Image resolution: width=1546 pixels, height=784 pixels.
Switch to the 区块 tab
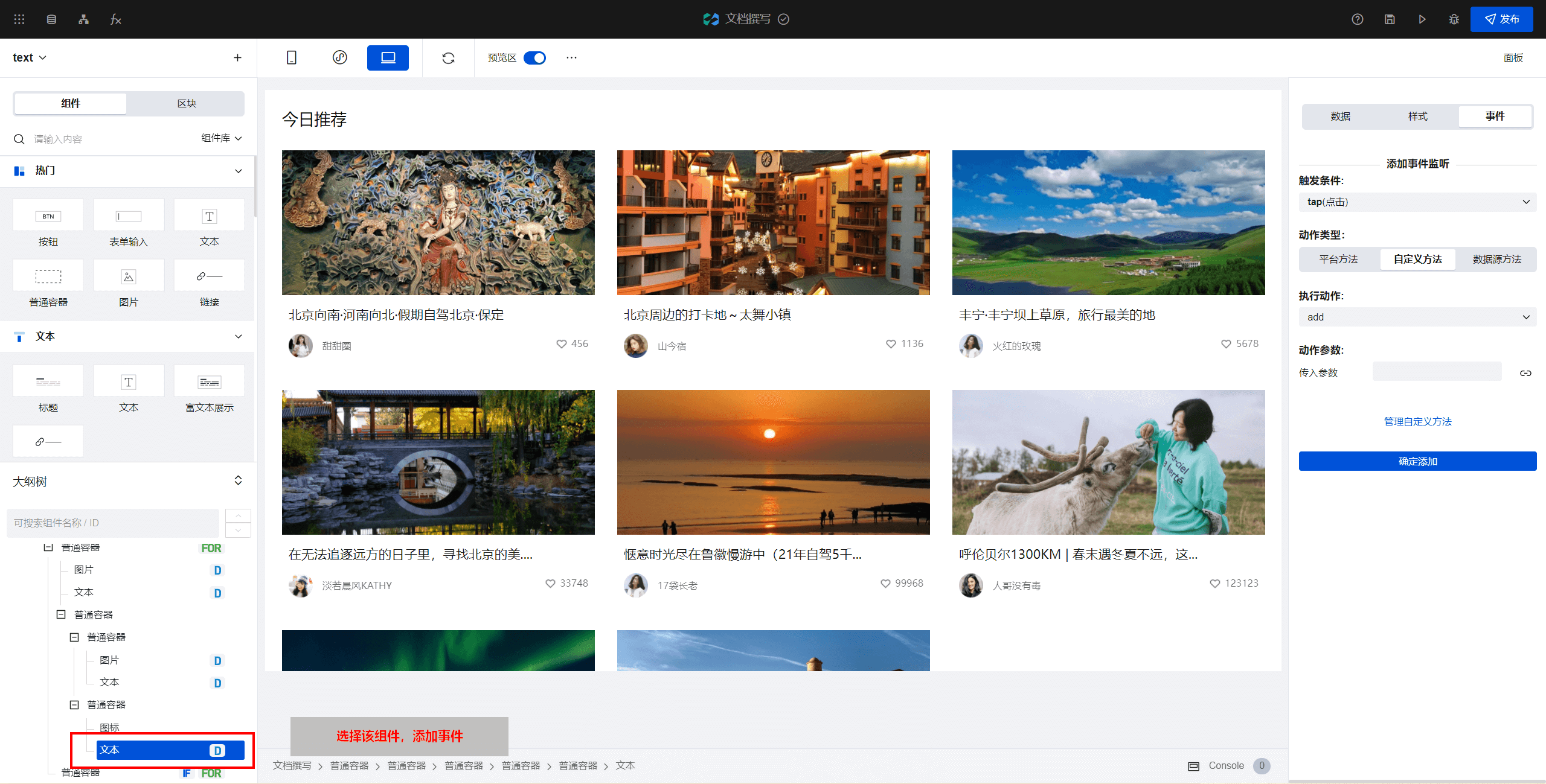pos(187,104)
